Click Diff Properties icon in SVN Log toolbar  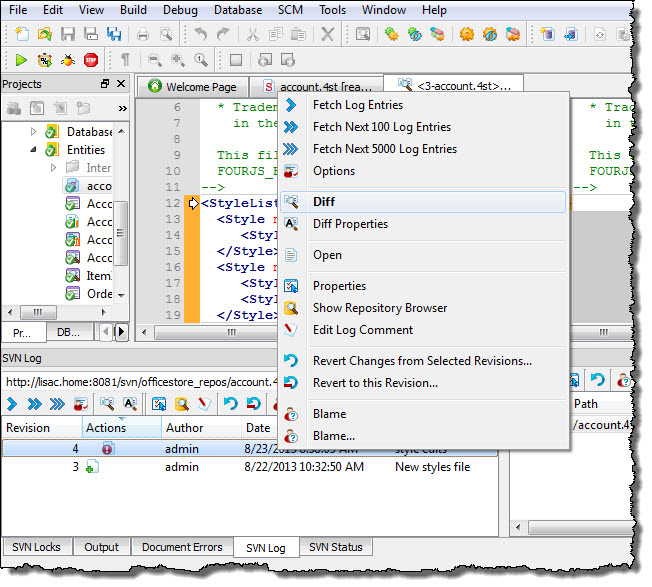130,404
